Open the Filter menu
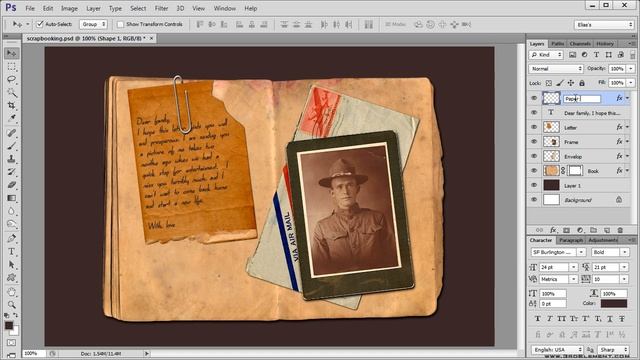Screen dimensions: 640x360 pyautogui.click(x=161, y=8)
